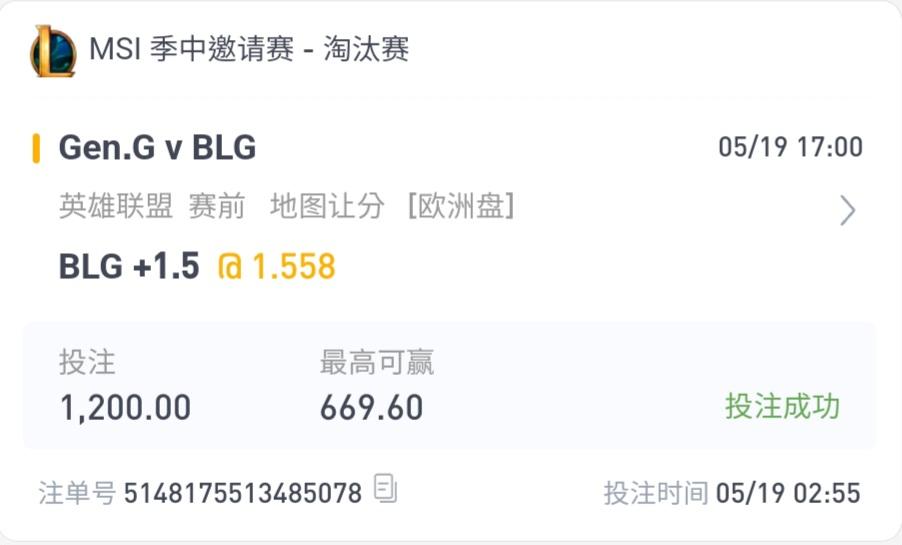
Task: Select the BLG +1.5 selection text
Action: pos(129,266)
